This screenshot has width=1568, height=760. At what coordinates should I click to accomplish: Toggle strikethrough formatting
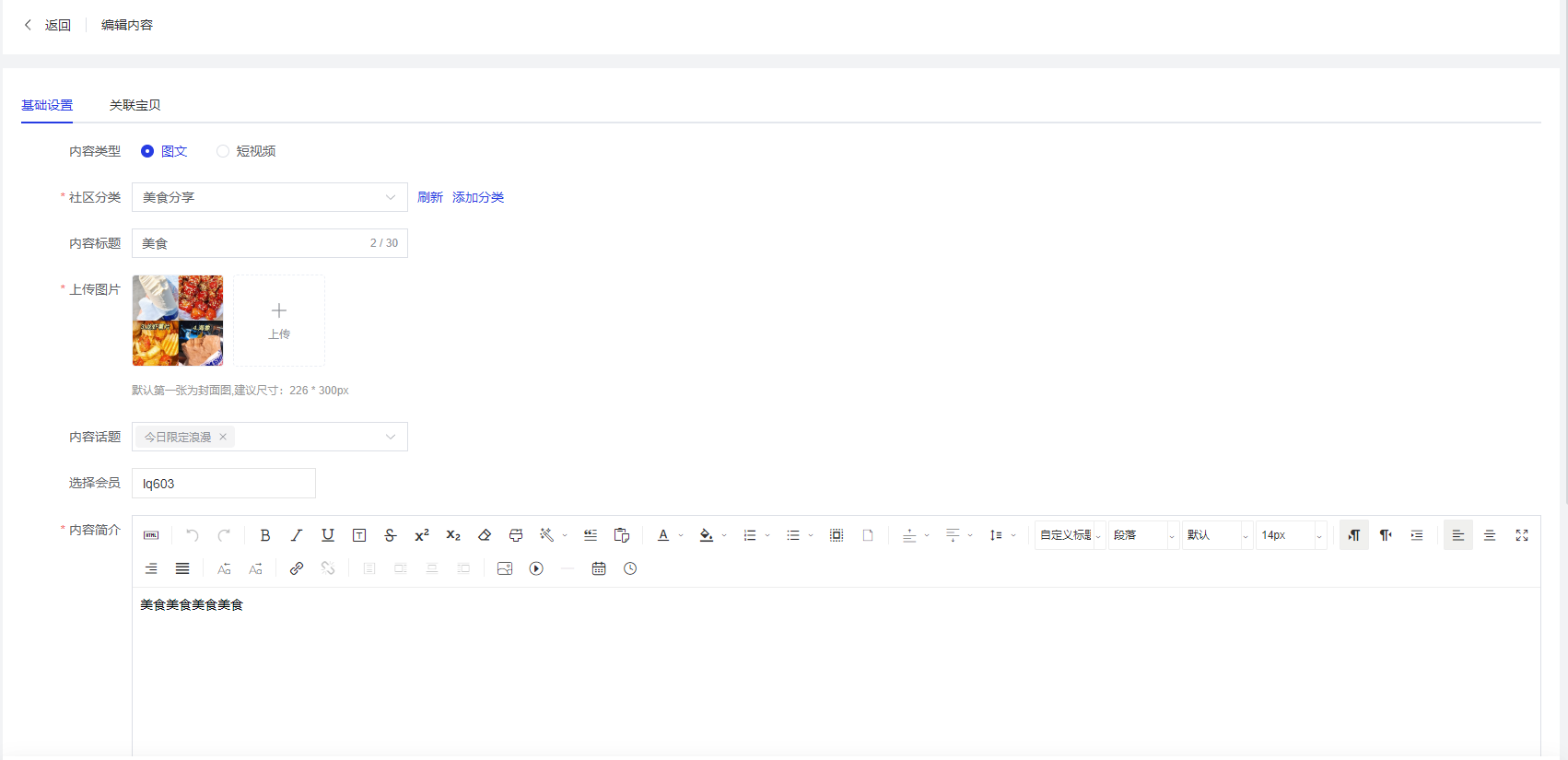click(391, 535)
